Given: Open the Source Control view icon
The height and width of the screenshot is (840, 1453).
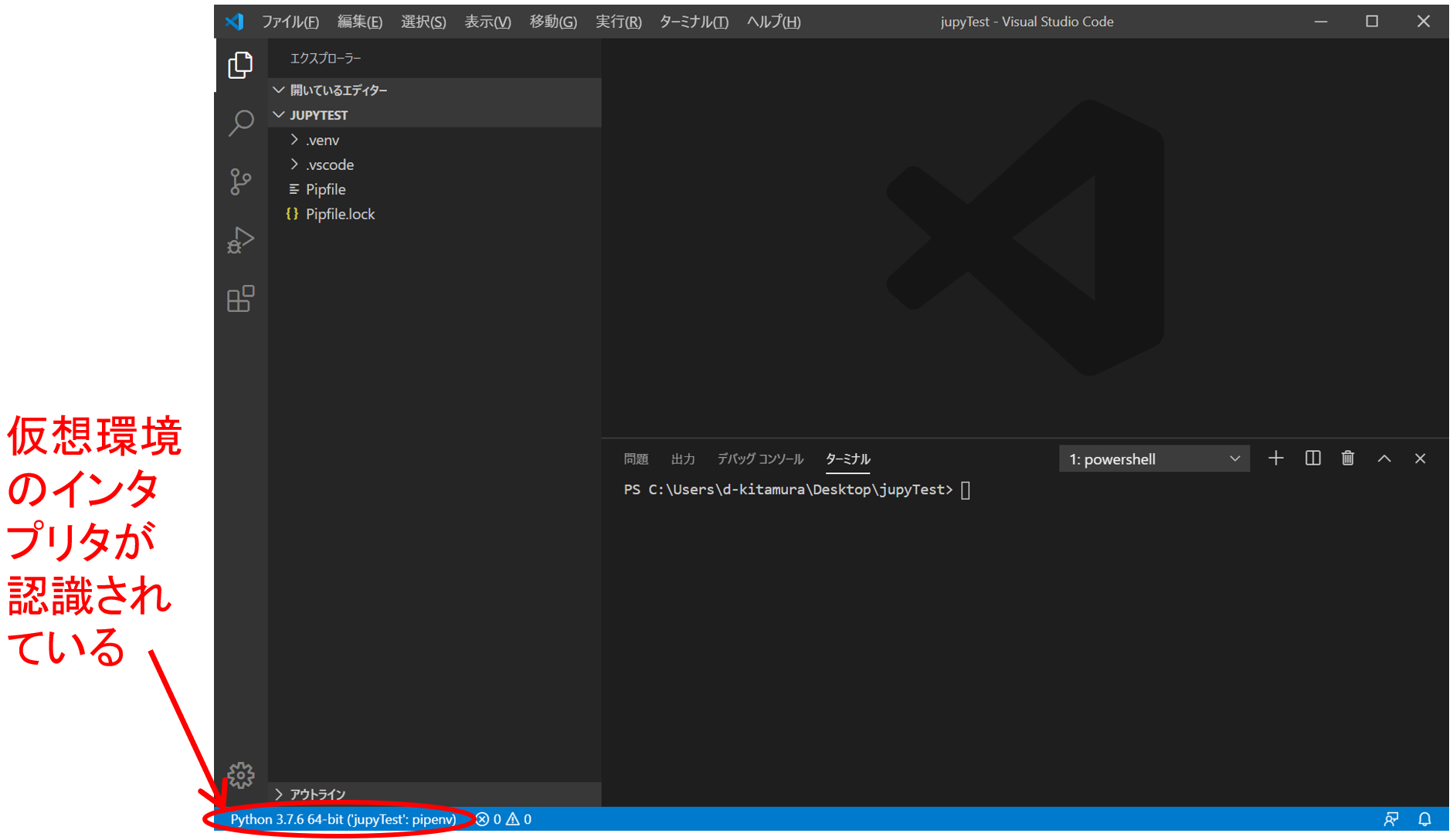Looking at the screenshot, I should (x=240, y=182).
